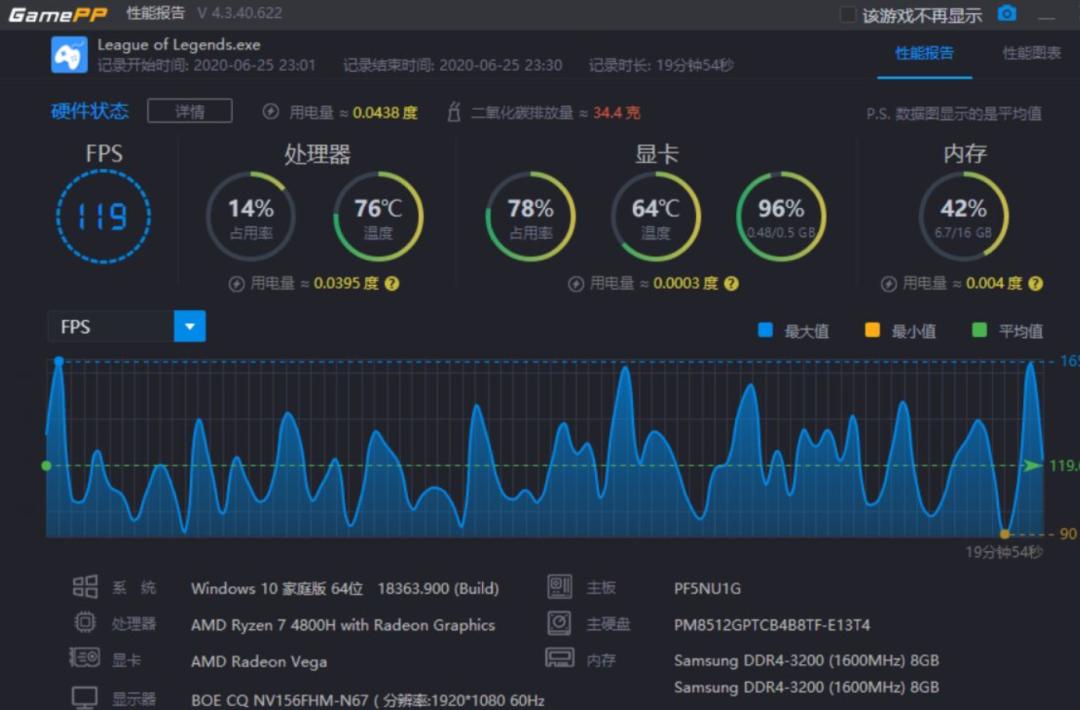Click the 记录结束时间 2020-06-25 23:30 text
Image resolution: width=1080 pixels, height=710 pixels.
pyautogui.click(x=453, y=65)
